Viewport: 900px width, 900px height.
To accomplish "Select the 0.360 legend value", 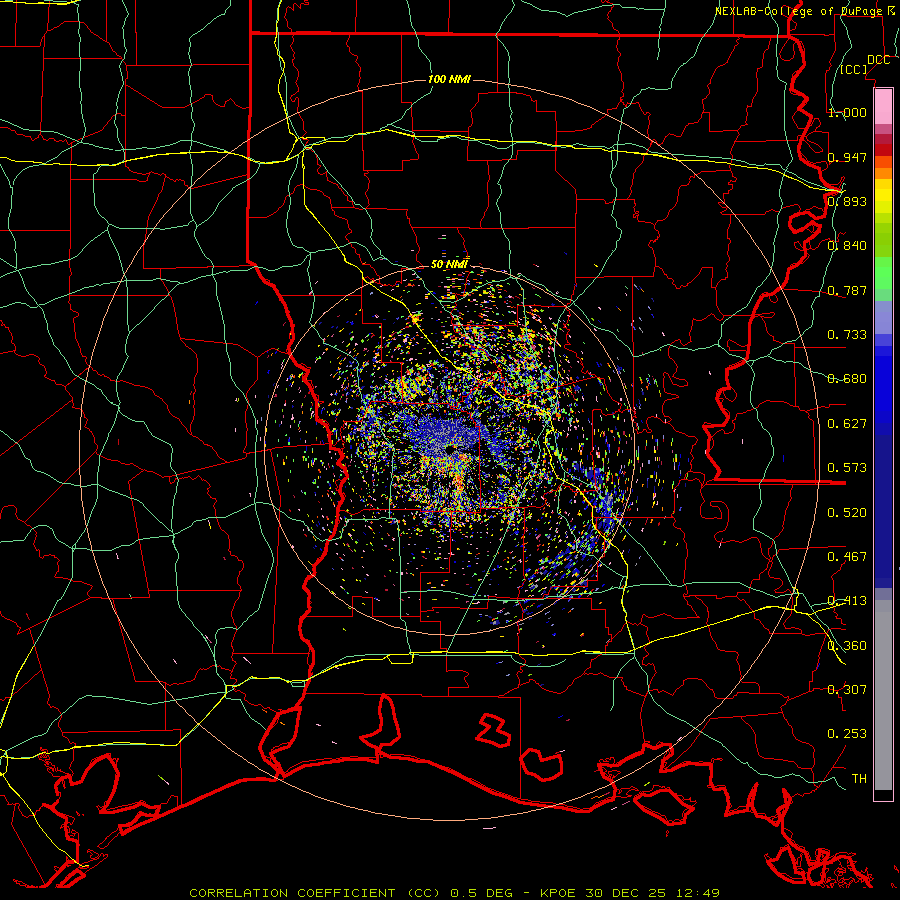I will pyautogui.click(x=847, y=646).
